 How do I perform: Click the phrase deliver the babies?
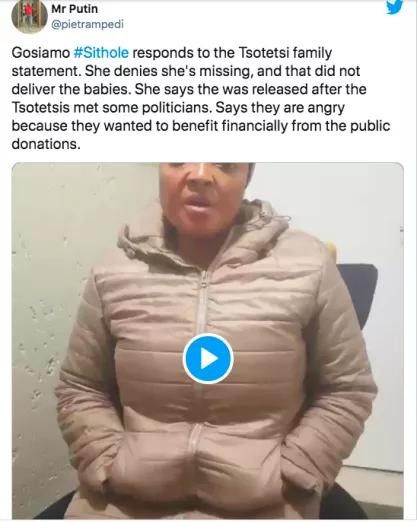coord(71,89)
